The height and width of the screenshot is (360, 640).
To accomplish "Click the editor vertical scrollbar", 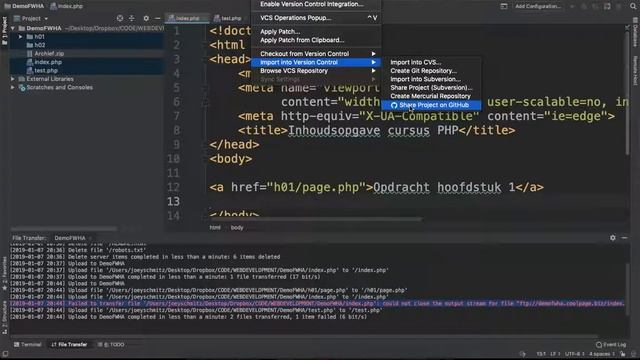I will tap(627, 93).
